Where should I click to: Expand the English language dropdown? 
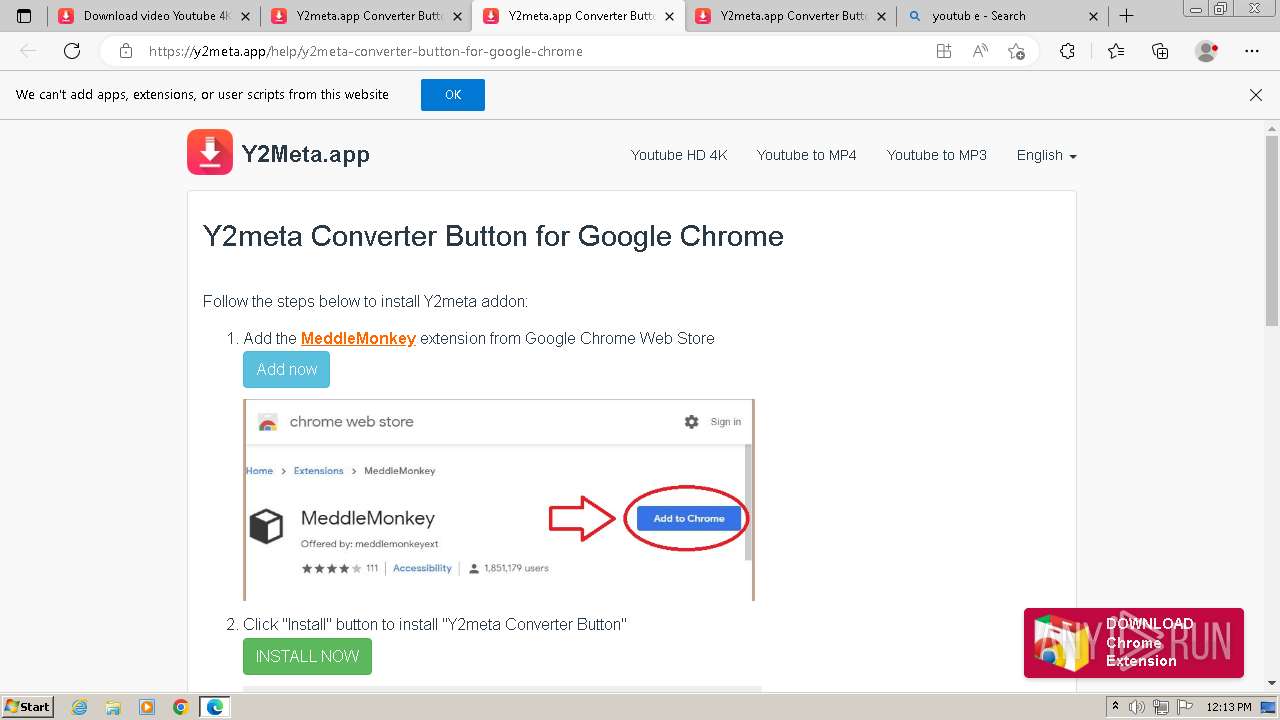(x=1046, y=155)
